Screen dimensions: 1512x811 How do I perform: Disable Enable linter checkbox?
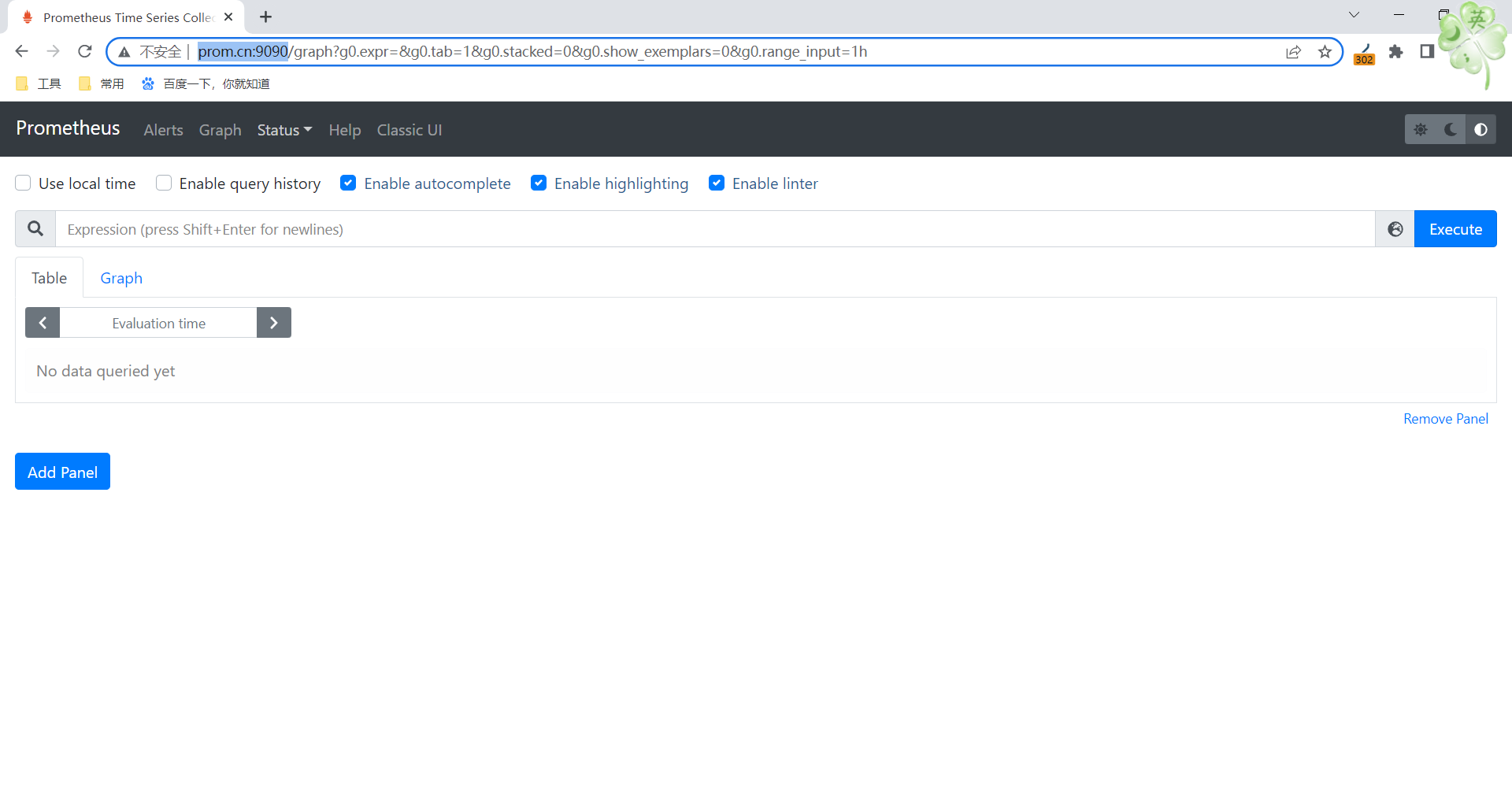717,183
